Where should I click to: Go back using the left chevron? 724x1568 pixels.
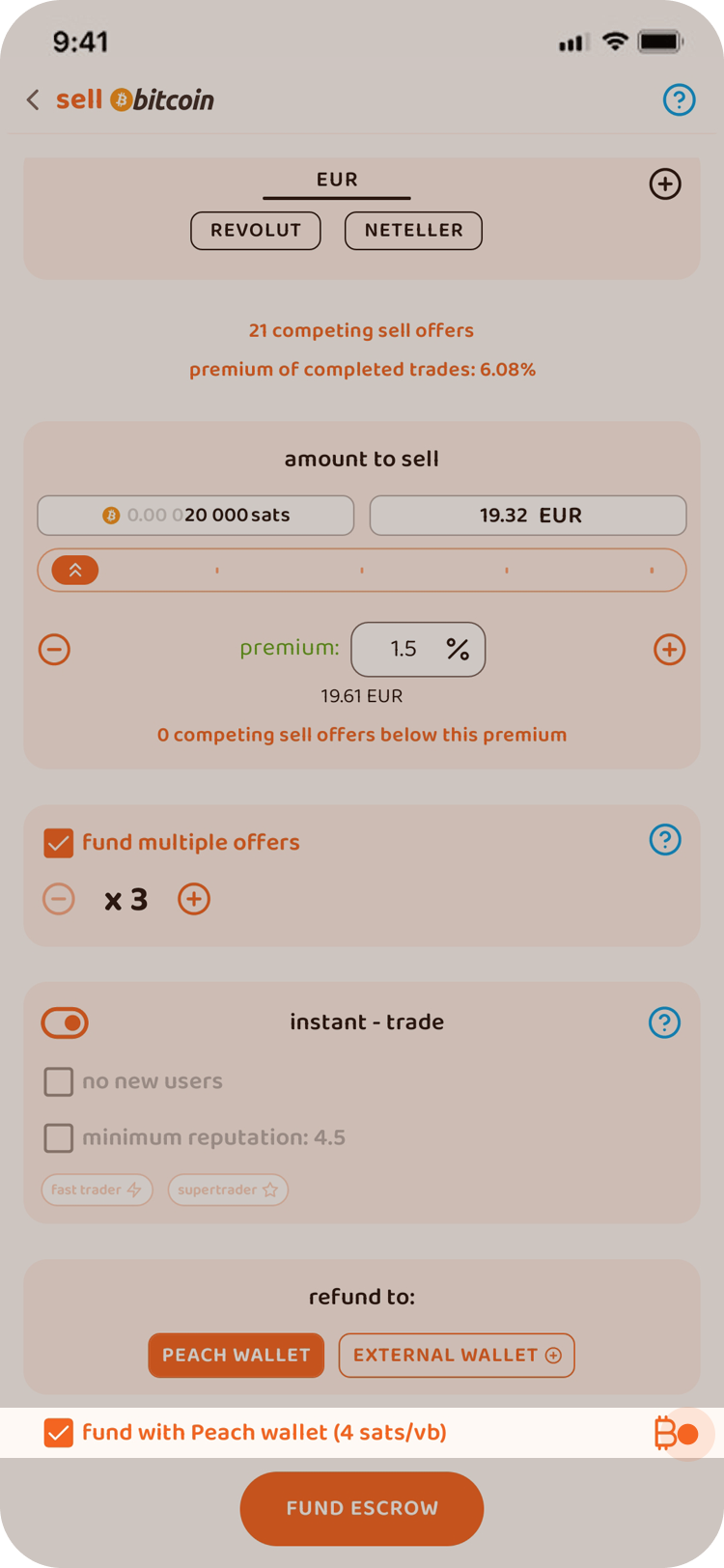click(33, 99)
